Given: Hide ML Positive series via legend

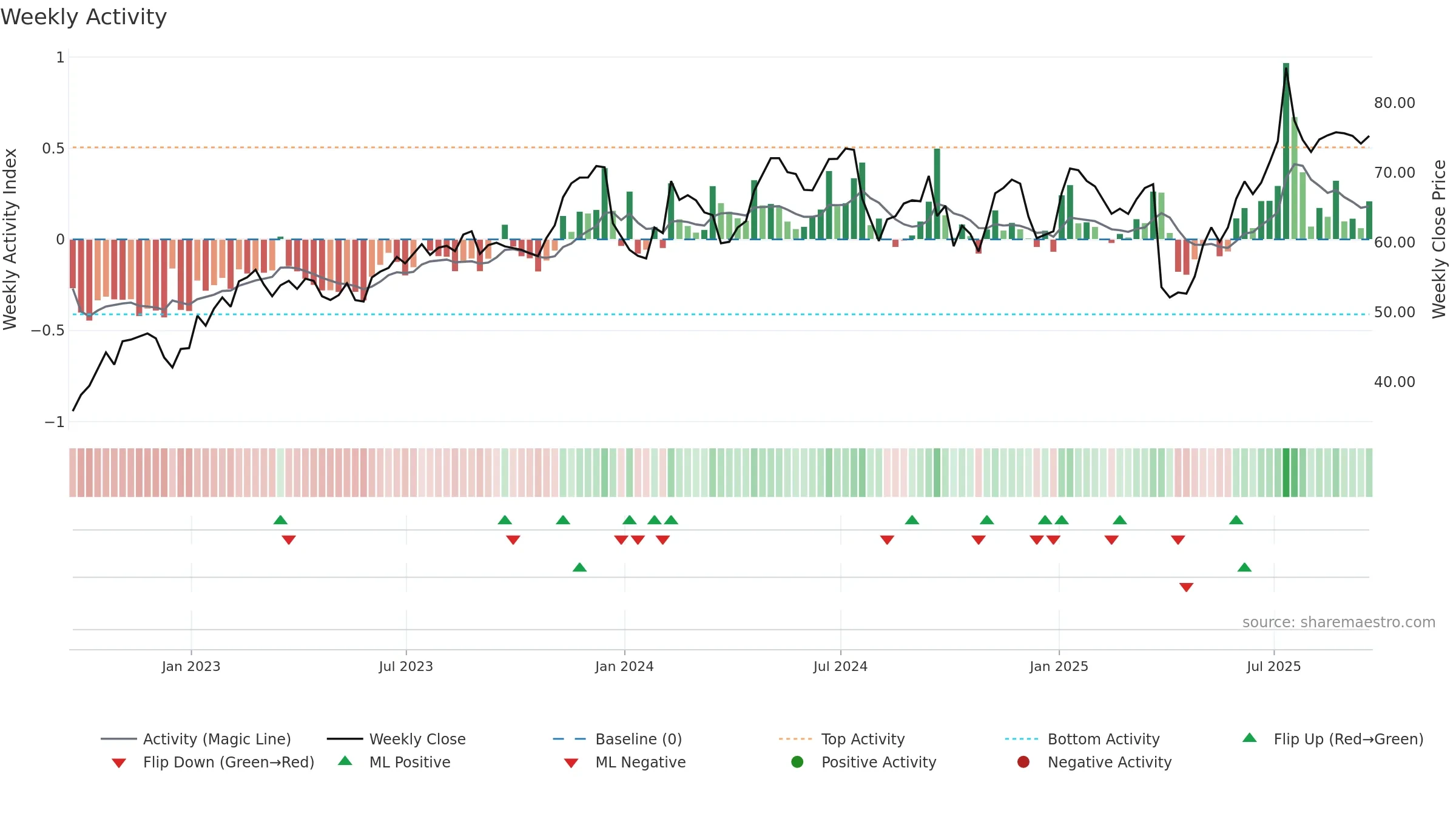Looking at the screenshot, I should click(x=394, y=762).
